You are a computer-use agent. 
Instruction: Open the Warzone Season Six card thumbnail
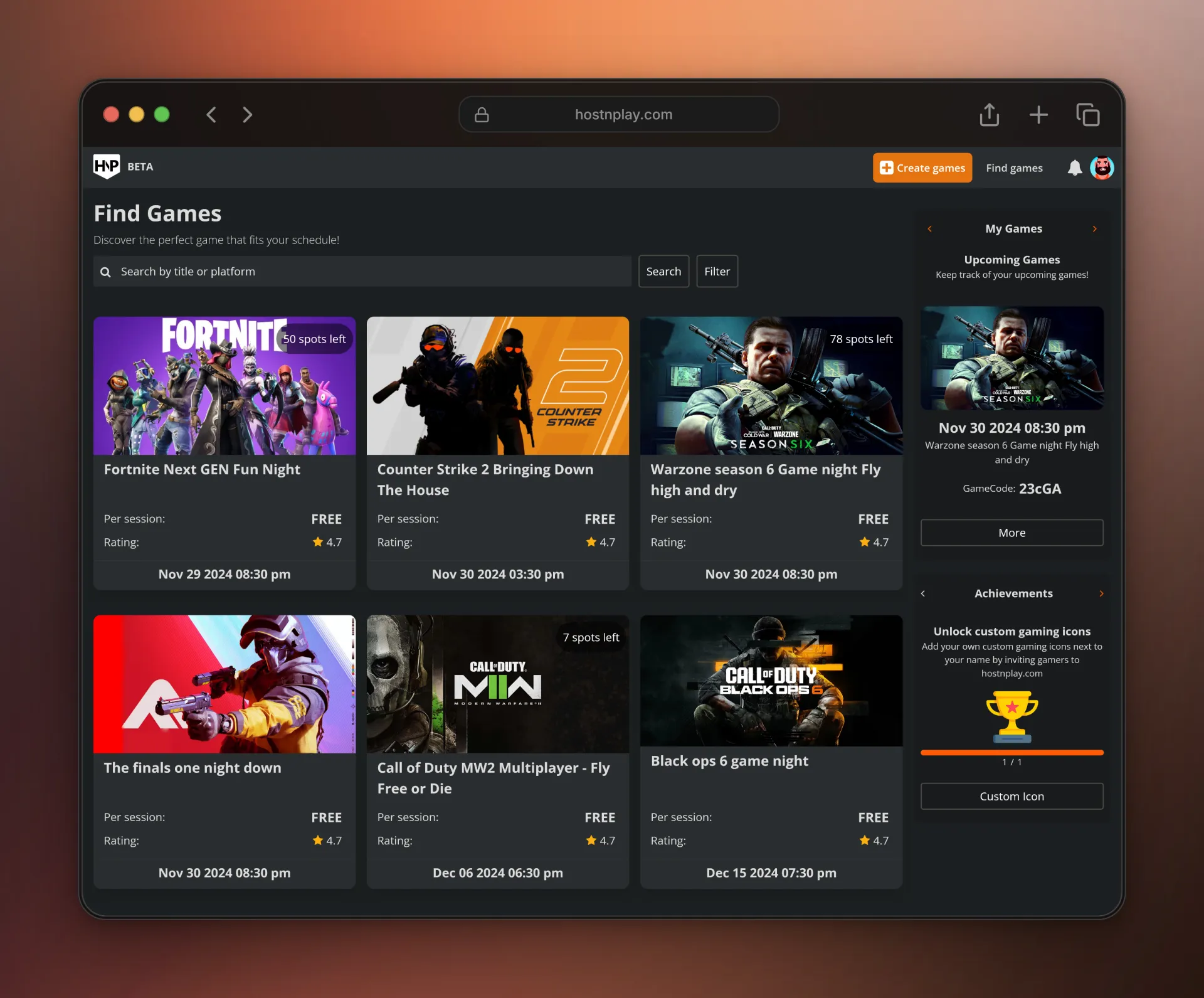pyautogui.click(x=771, y=386)
